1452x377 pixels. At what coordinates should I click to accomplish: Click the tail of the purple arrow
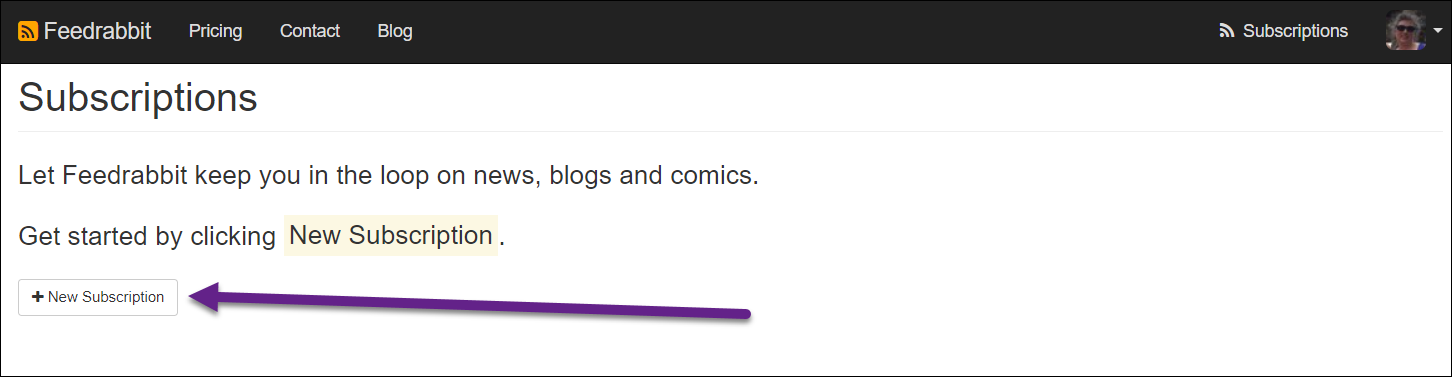pos(742,315)
